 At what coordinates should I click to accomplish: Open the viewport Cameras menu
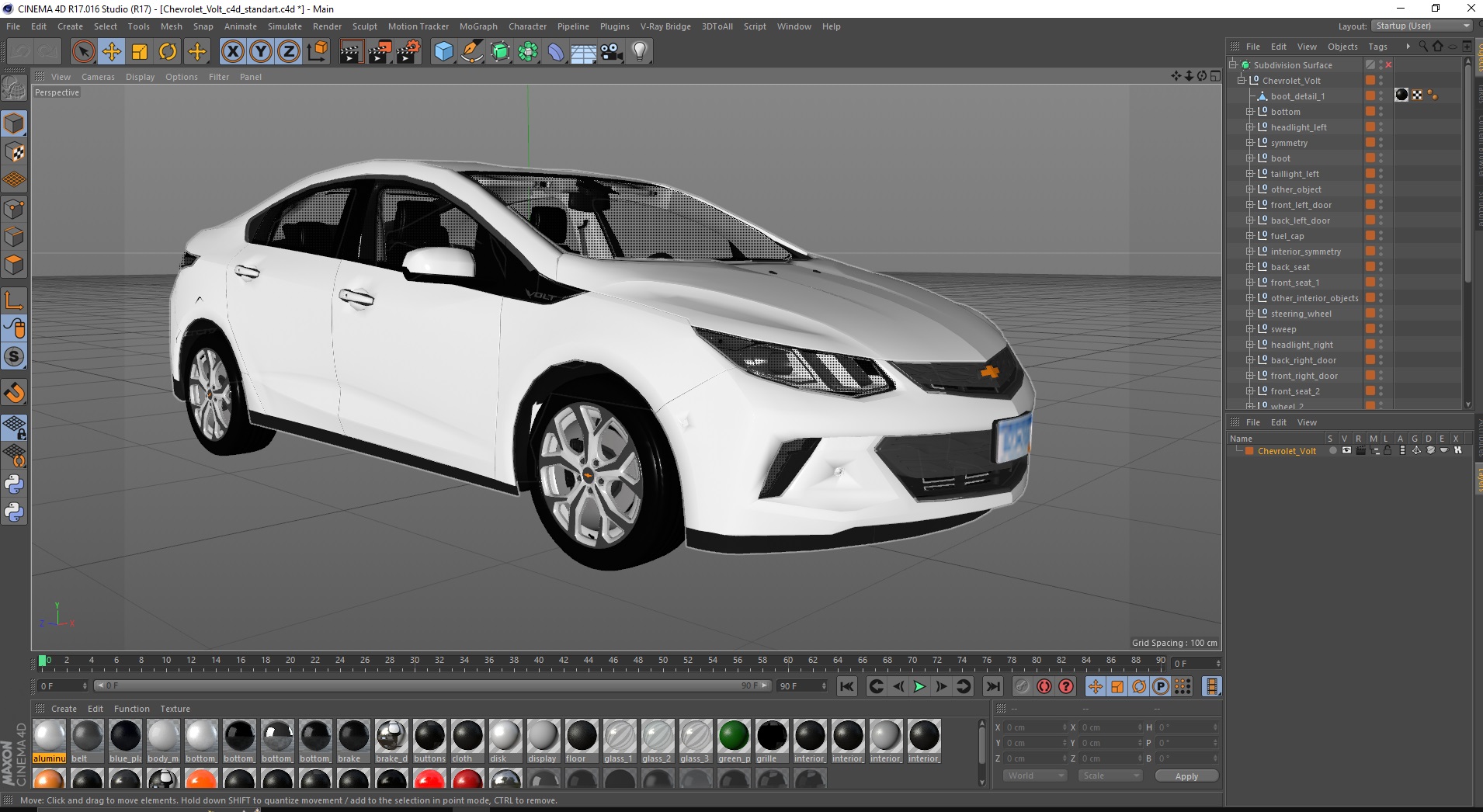(98, 77)
